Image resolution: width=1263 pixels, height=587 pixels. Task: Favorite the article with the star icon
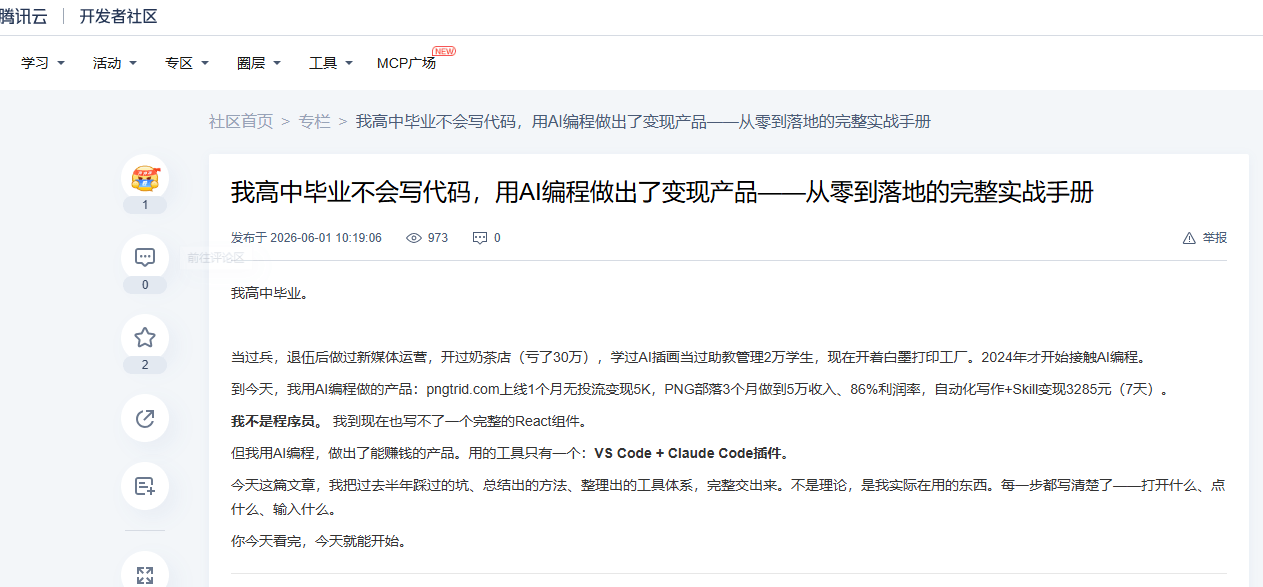pyautogui.click(x=145, y=337)
